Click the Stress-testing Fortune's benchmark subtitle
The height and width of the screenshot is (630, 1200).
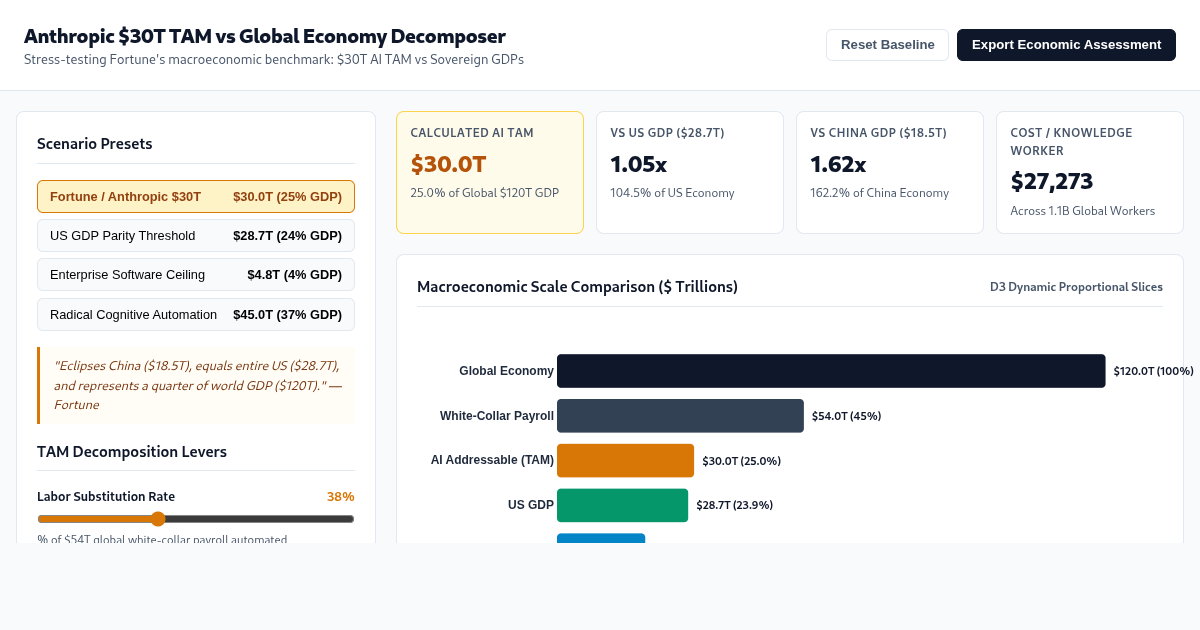[274, 59]
